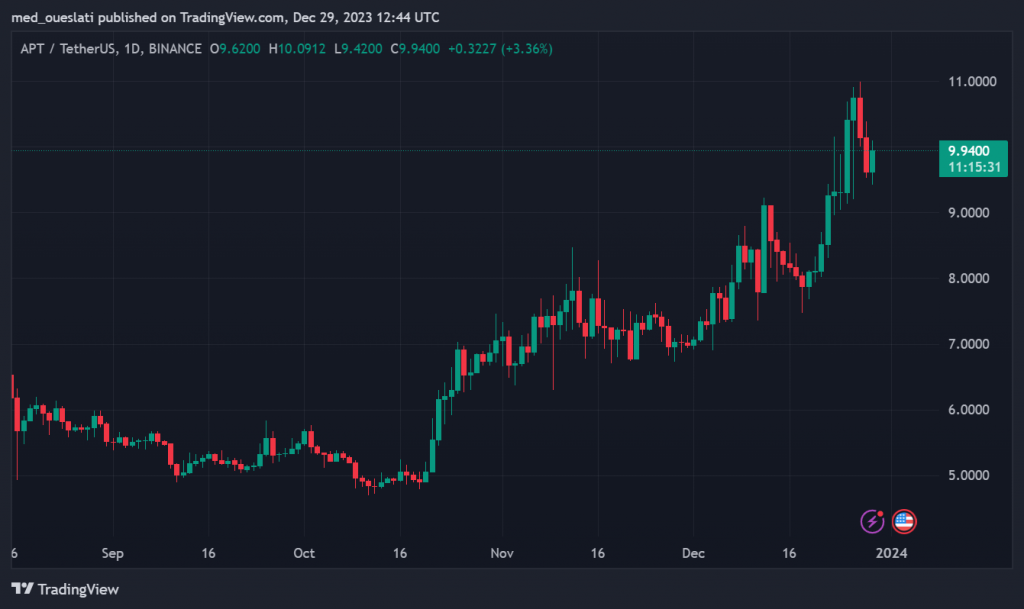Select the Nov label on time axis

pos(501,553)
